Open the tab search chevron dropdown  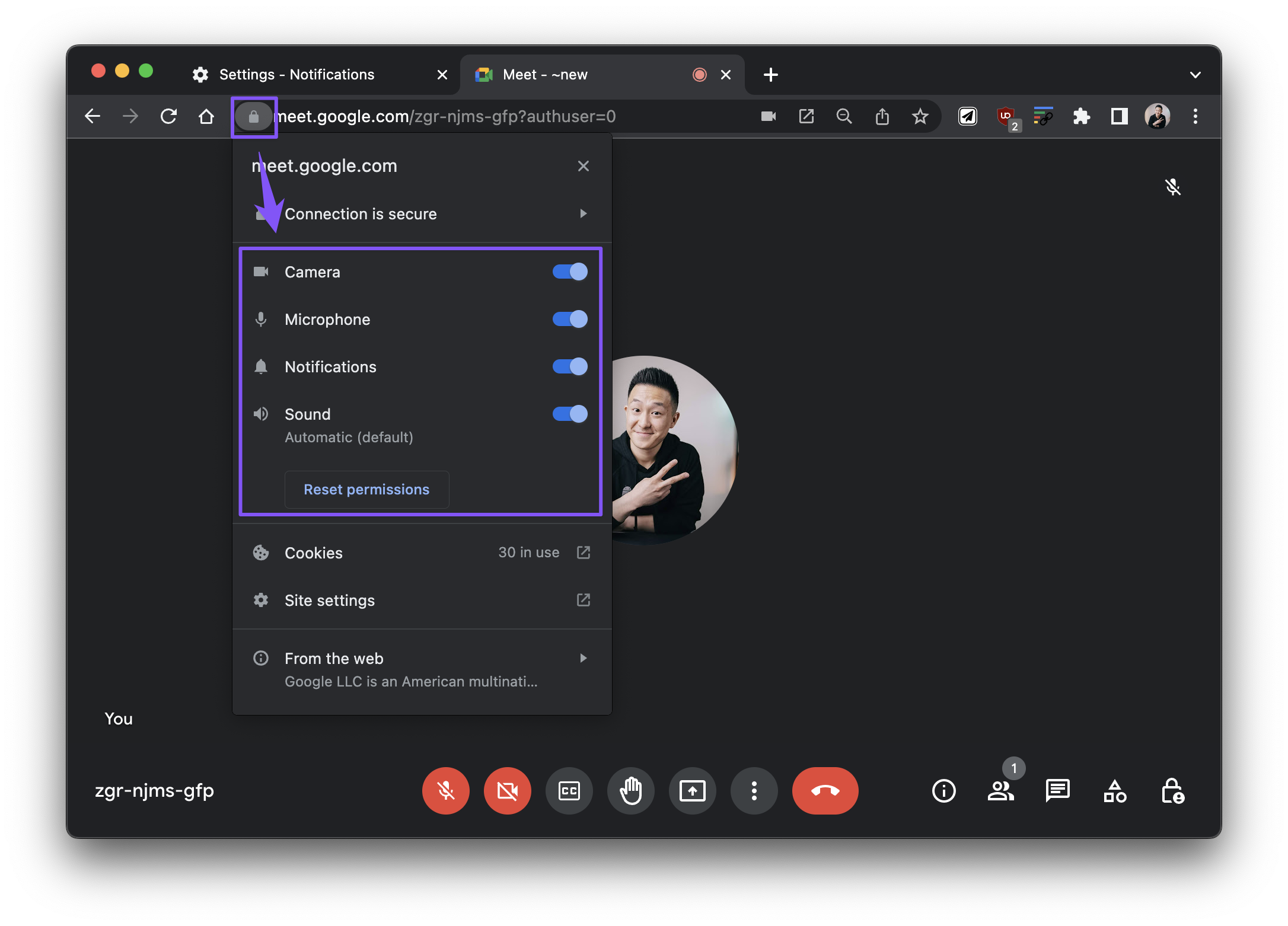(1195, 75)
